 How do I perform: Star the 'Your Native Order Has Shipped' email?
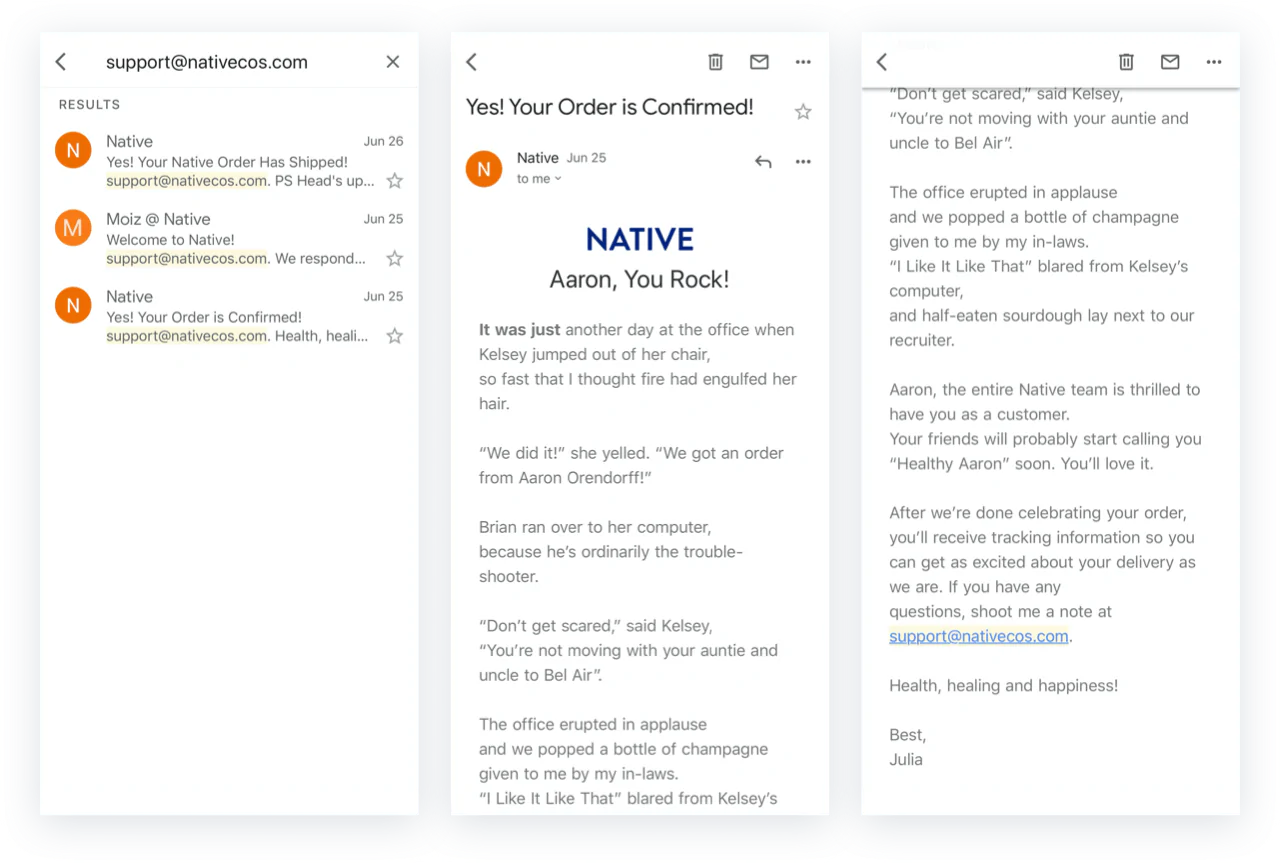pyautogui.click(x=395, y=181)
